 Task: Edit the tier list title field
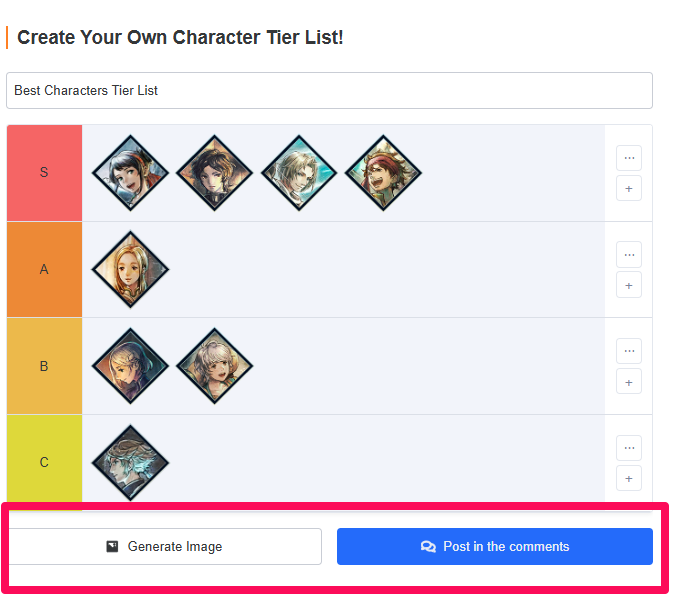tap(329, 91)
